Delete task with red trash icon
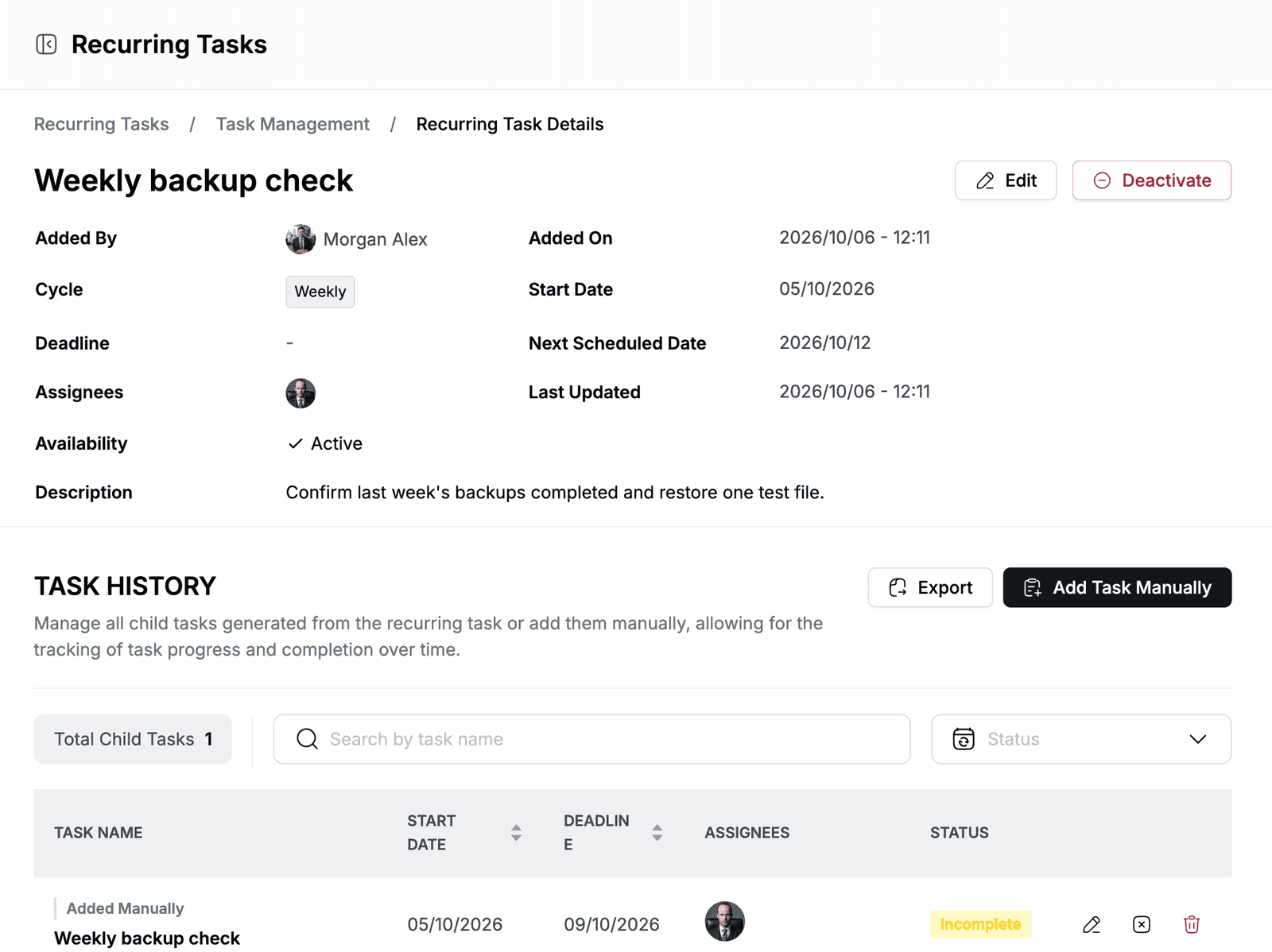The width and height of the screenshot is (1272, 952). [x=1192, y=924]
